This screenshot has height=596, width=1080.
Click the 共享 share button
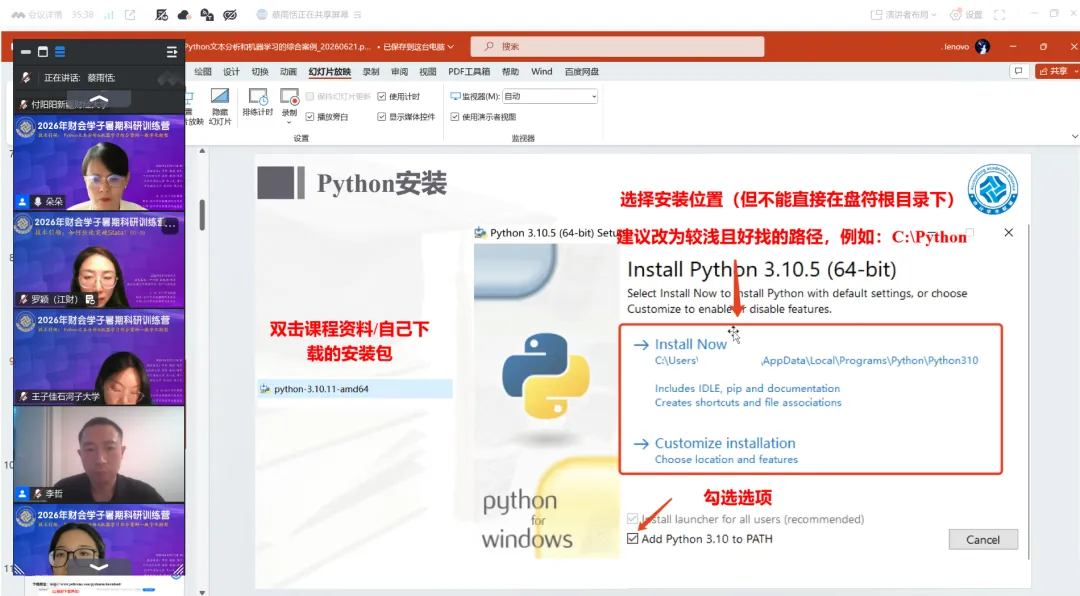(1053, 71)
